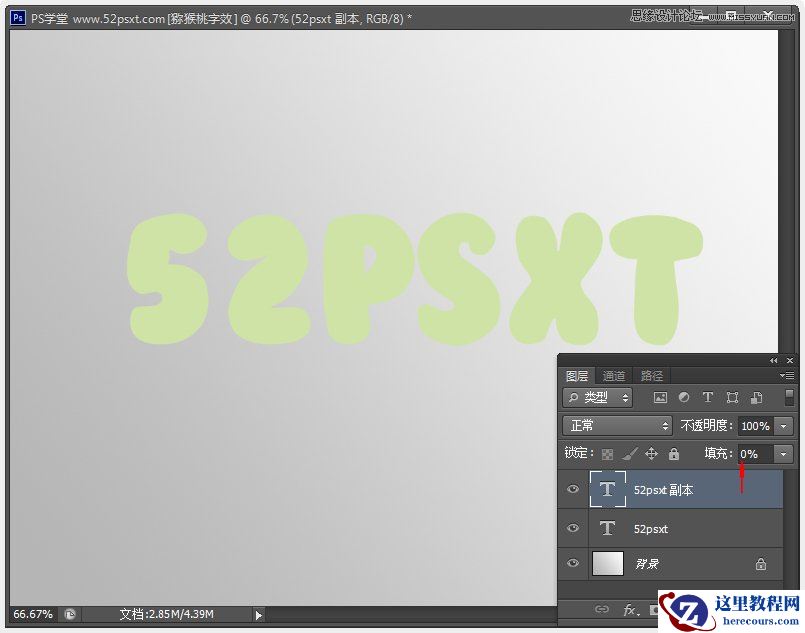The height and width of the screenshot is (633, 805).
Task: Click the 背景 layer name
Action: click(646, 564)
